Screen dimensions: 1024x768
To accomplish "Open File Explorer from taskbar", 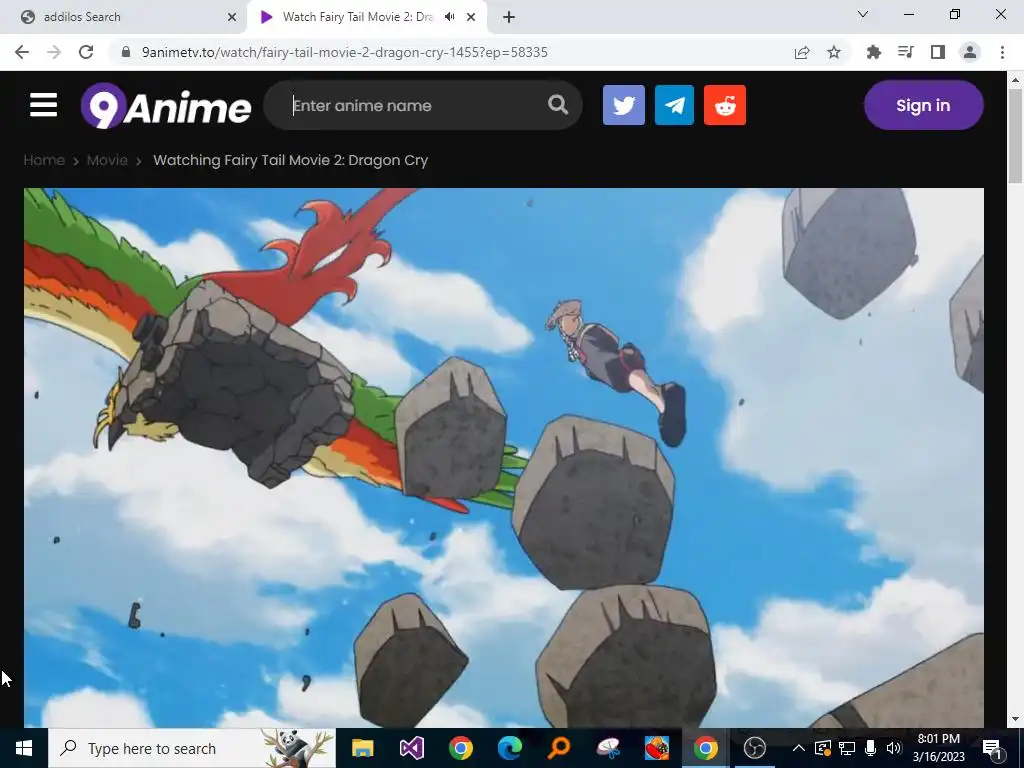I will (x=362, y=748).
